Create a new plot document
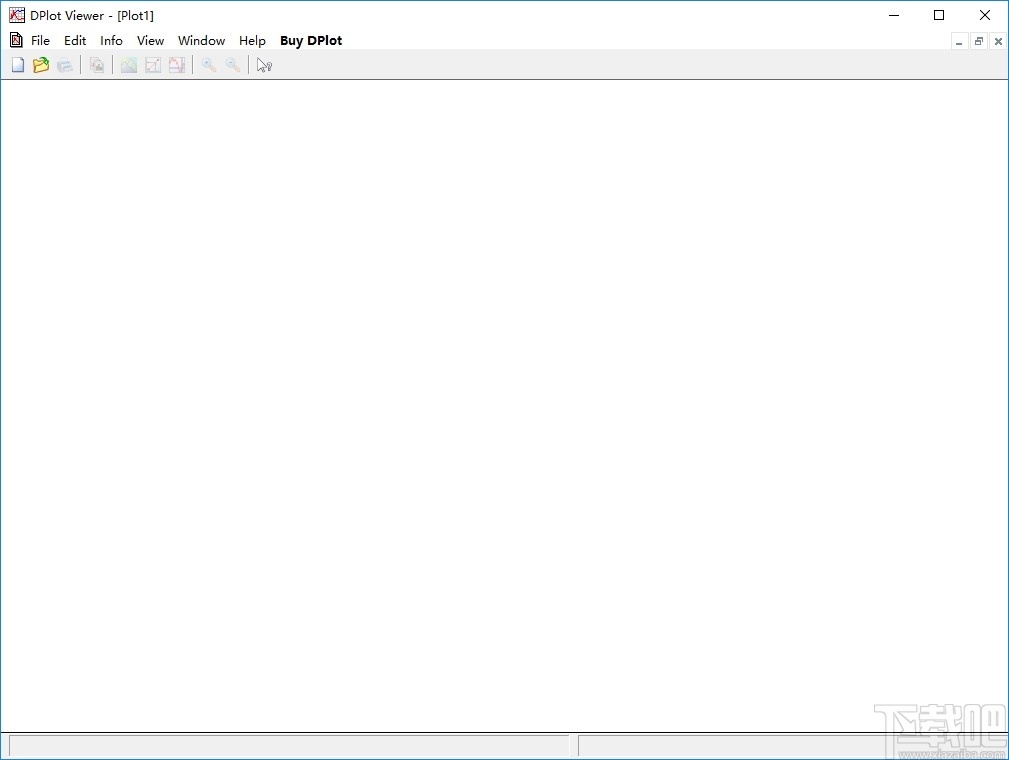1009x760 pixels. tap(17, 64)
